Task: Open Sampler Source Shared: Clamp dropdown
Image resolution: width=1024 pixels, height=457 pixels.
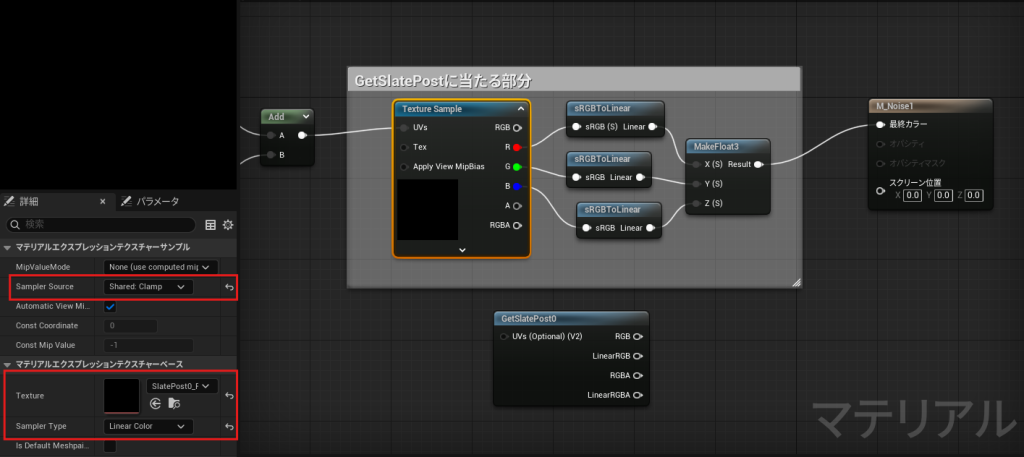Action: pos(148,287)
